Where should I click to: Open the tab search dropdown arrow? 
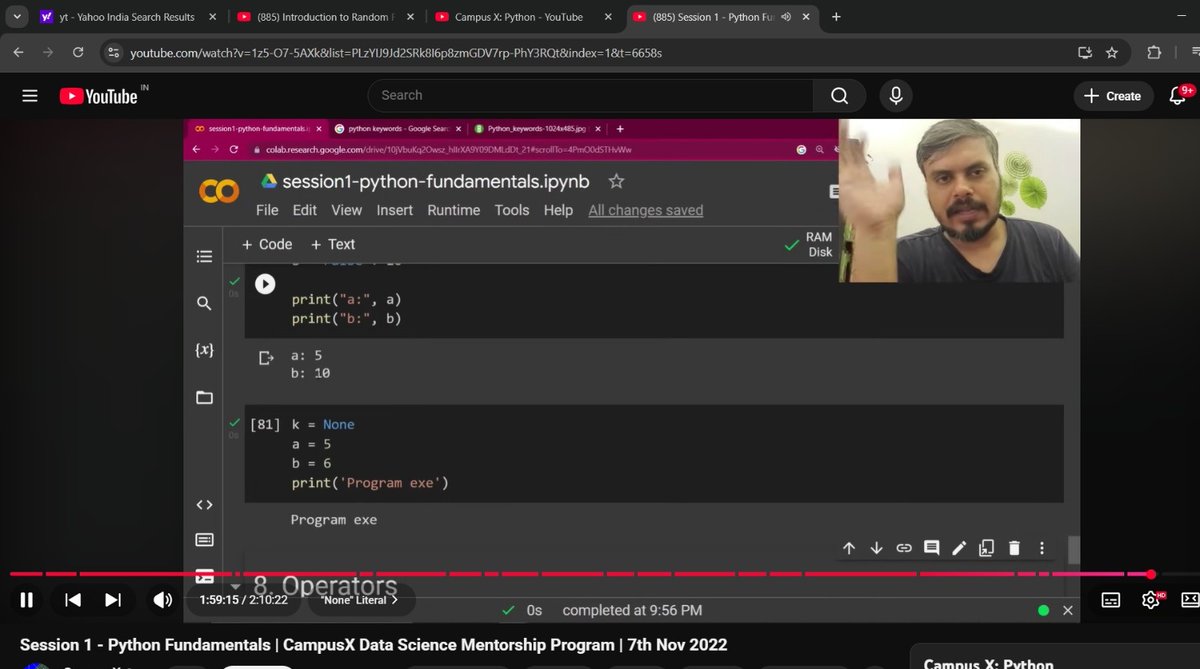(x=17, y=17)
